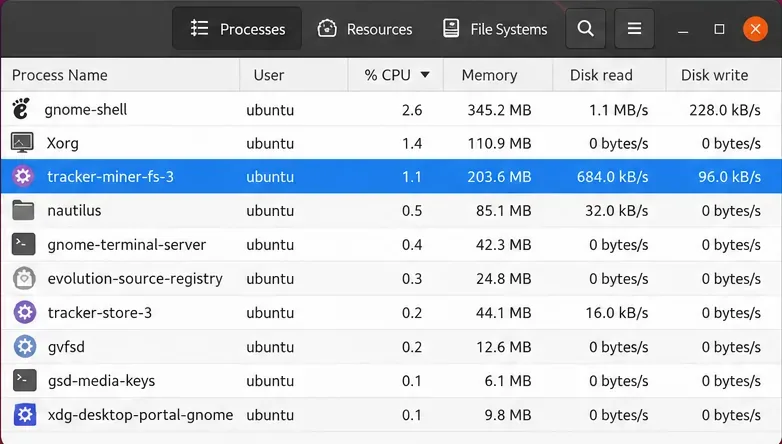The image size is (782, 444).
Task: Open the search button in header bar
Action: click(586, 29)
